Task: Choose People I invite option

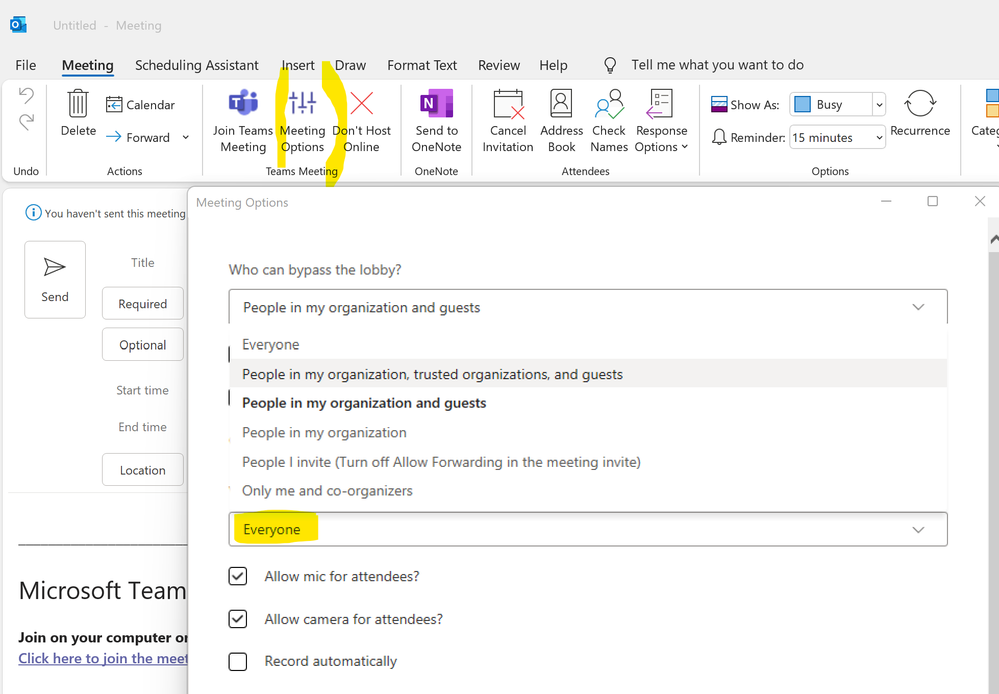Action: pyautogui.click(x=588, y=462)
